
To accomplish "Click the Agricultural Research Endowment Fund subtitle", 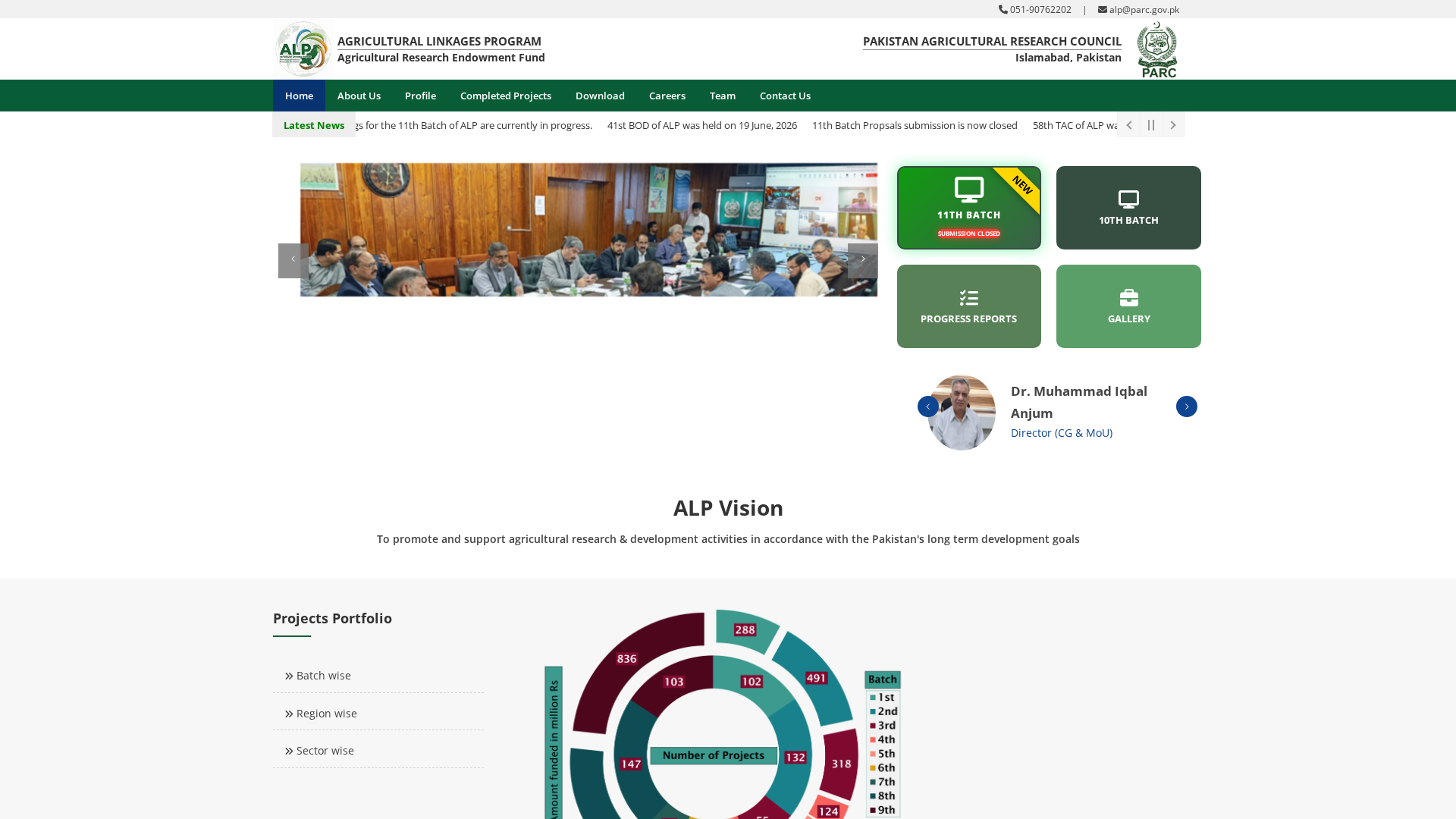I will pos(441,58).
